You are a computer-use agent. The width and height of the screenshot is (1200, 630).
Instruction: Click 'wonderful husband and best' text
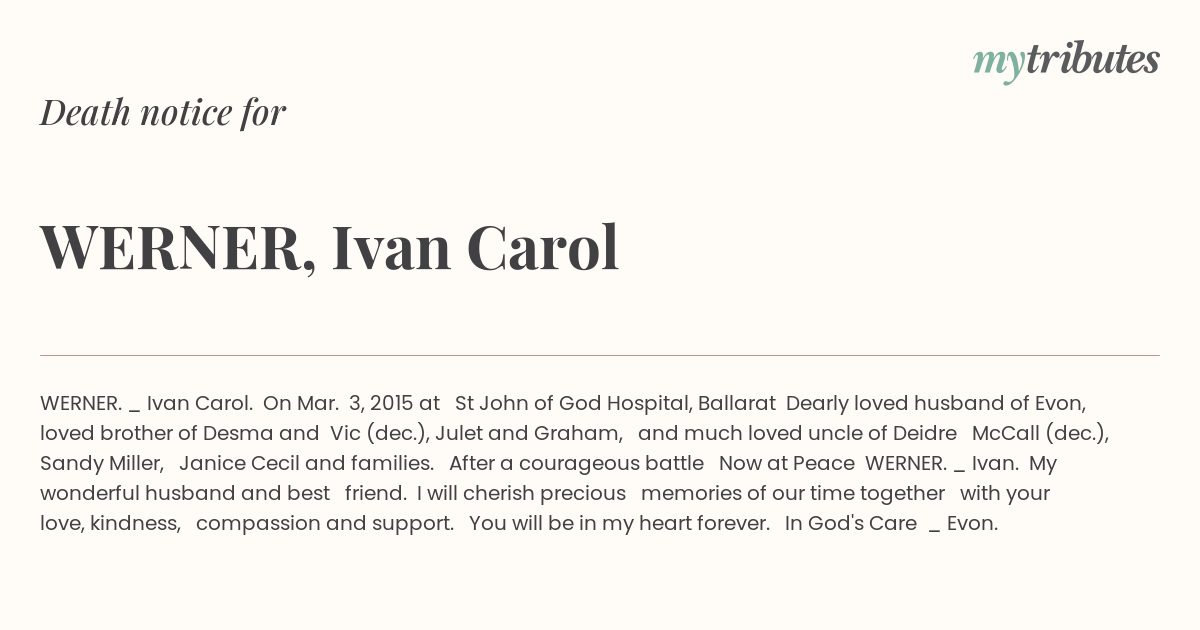[x=185, y=493]
